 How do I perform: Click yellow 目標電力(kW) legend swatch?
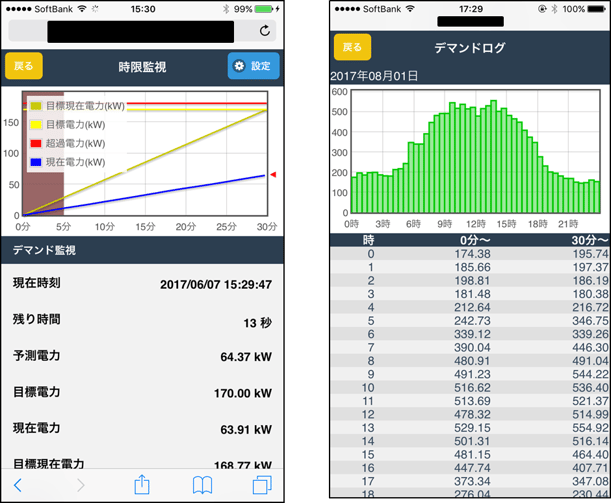click(x=36, y=125)
